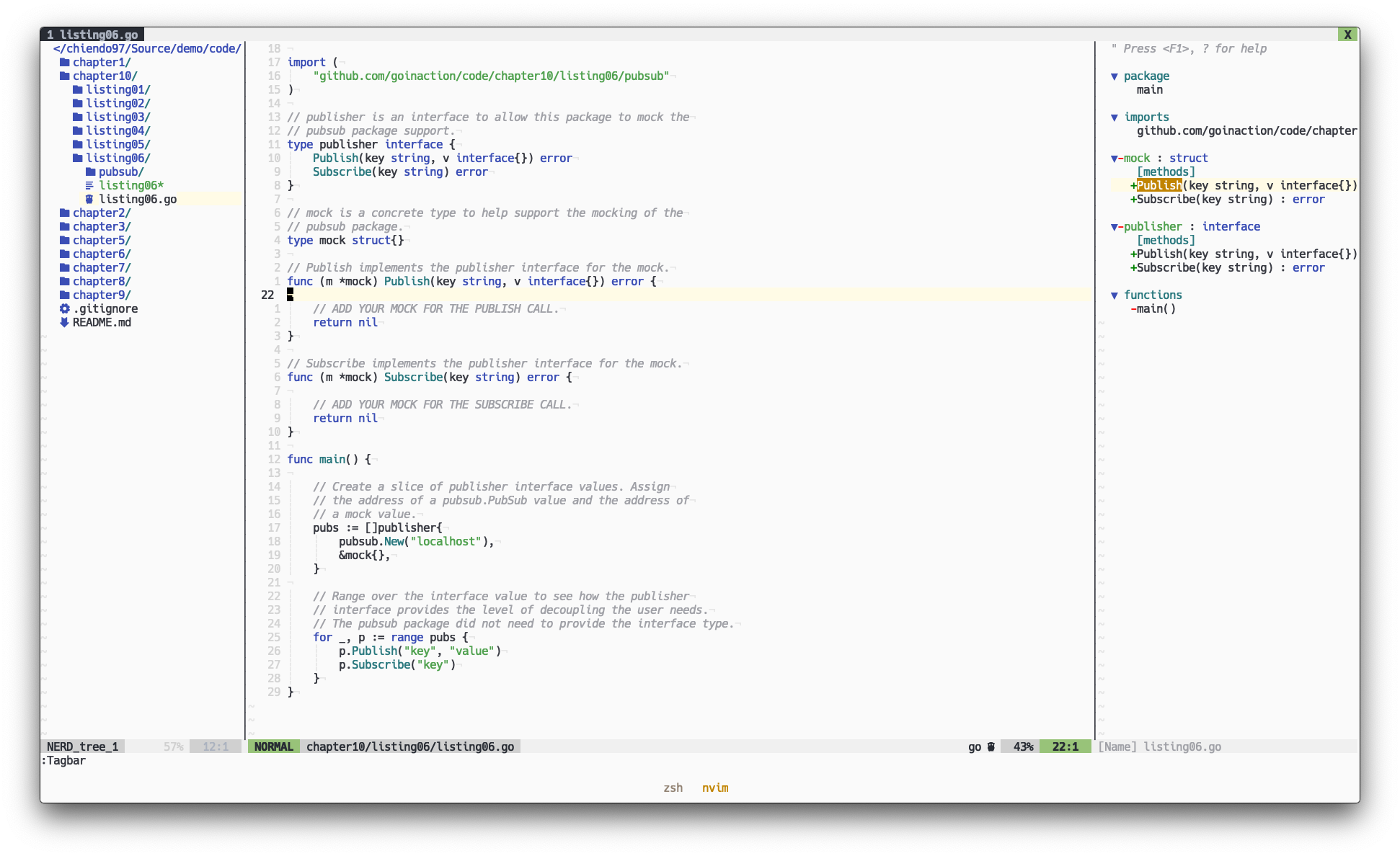
Task: Switch to the zsh tmux window
Action: pyautogui.click(x=673, y=788)
